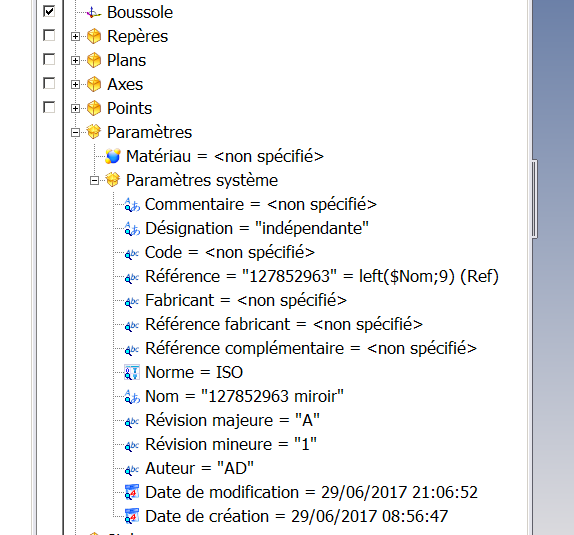Select the Référence left($Nom;9) entry
This screenshot has width=574, height=535.
coord(322,276)
